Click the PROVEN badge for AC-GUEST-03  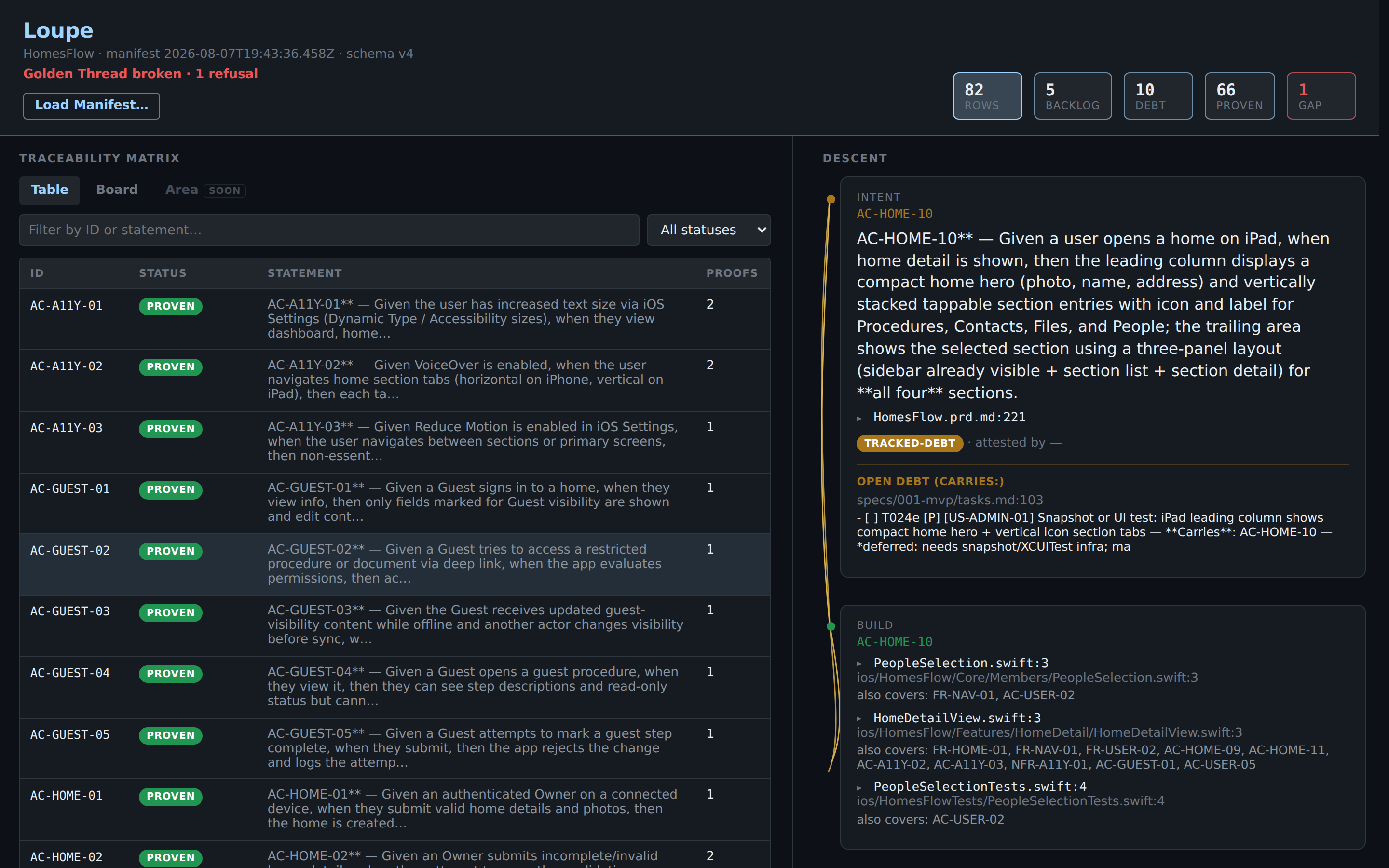pyautogui.click(x=170, y=613)
